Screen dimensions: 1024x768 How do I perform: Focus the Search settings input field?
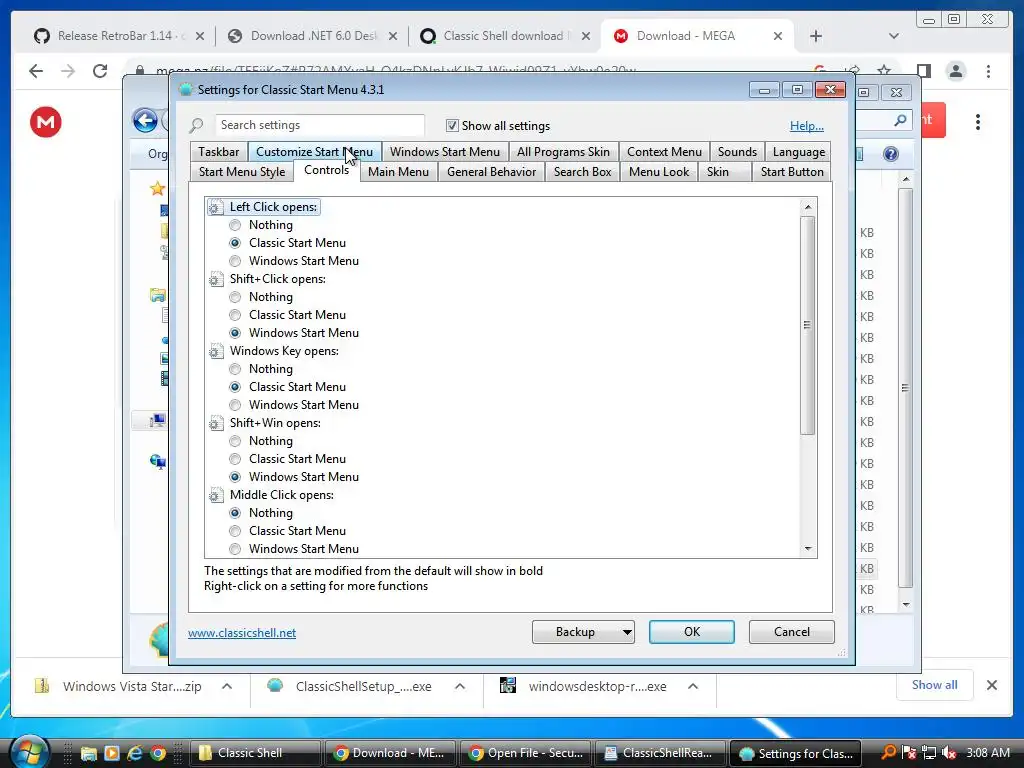320,125
